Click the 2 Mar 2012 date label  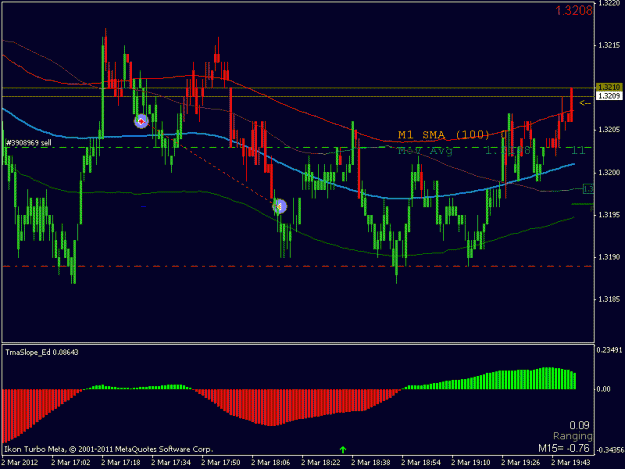click(x=20, y=463)
